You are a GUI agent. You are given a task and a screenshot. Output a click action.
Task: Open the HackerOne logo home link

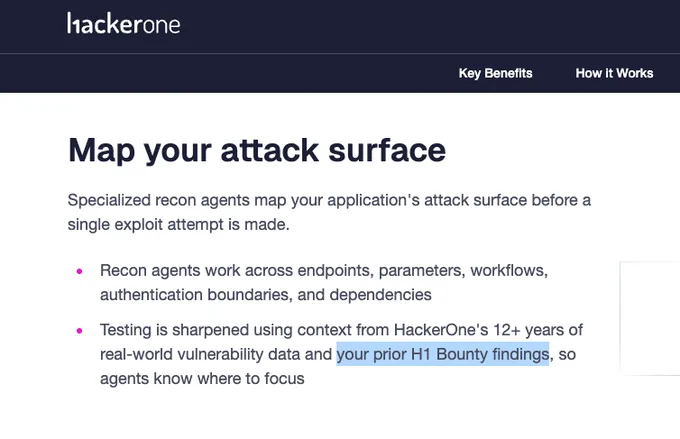[124, 23]
